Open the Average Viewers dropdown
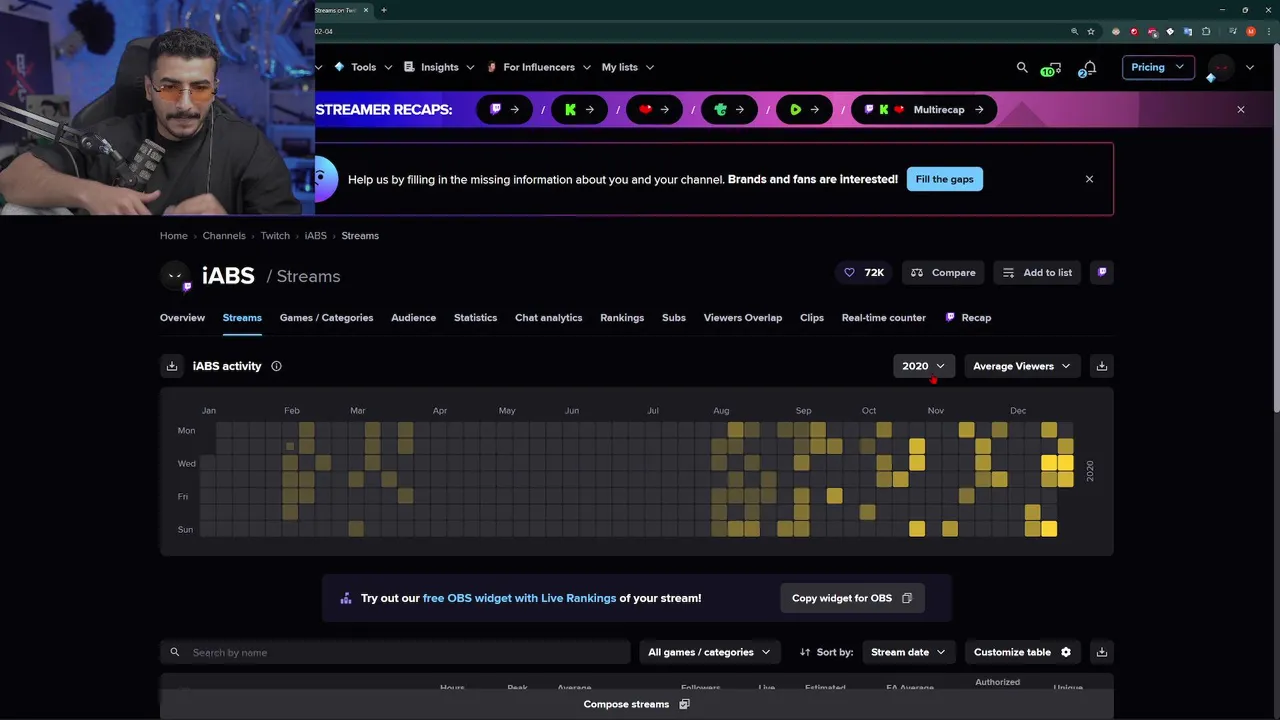Image resolution: width=1280 pixels, height=720 pixels. click(x=1022, y=366)
